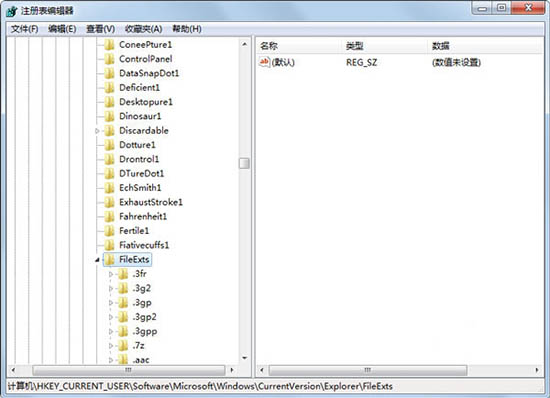The image size is (550, 398).
Task: Open the 收藏夹(A) menu
Action: (143, 29)
